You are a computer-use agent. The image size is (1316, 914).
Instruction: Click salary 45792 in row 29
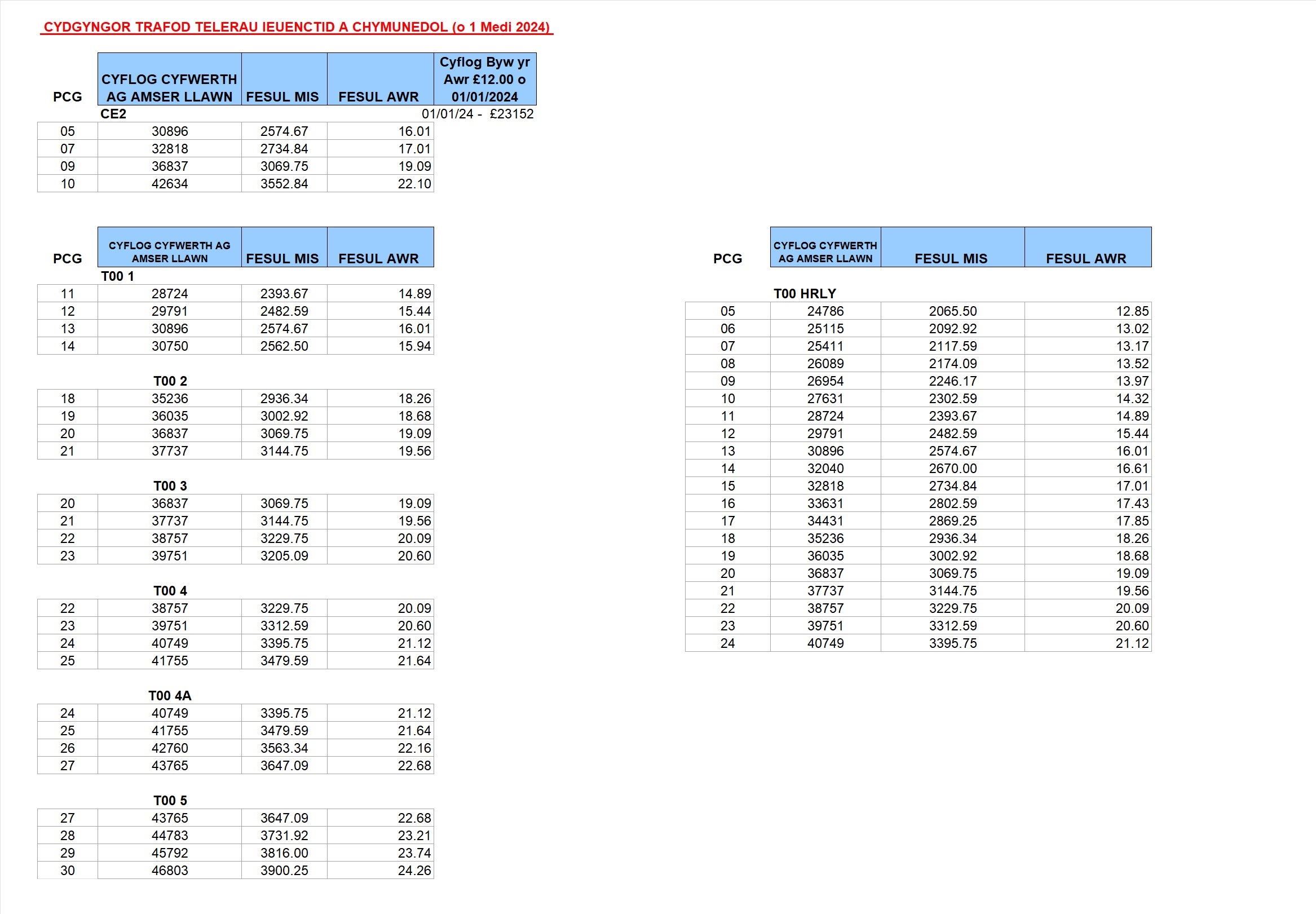pyautogui.click(x=170, y=853)
